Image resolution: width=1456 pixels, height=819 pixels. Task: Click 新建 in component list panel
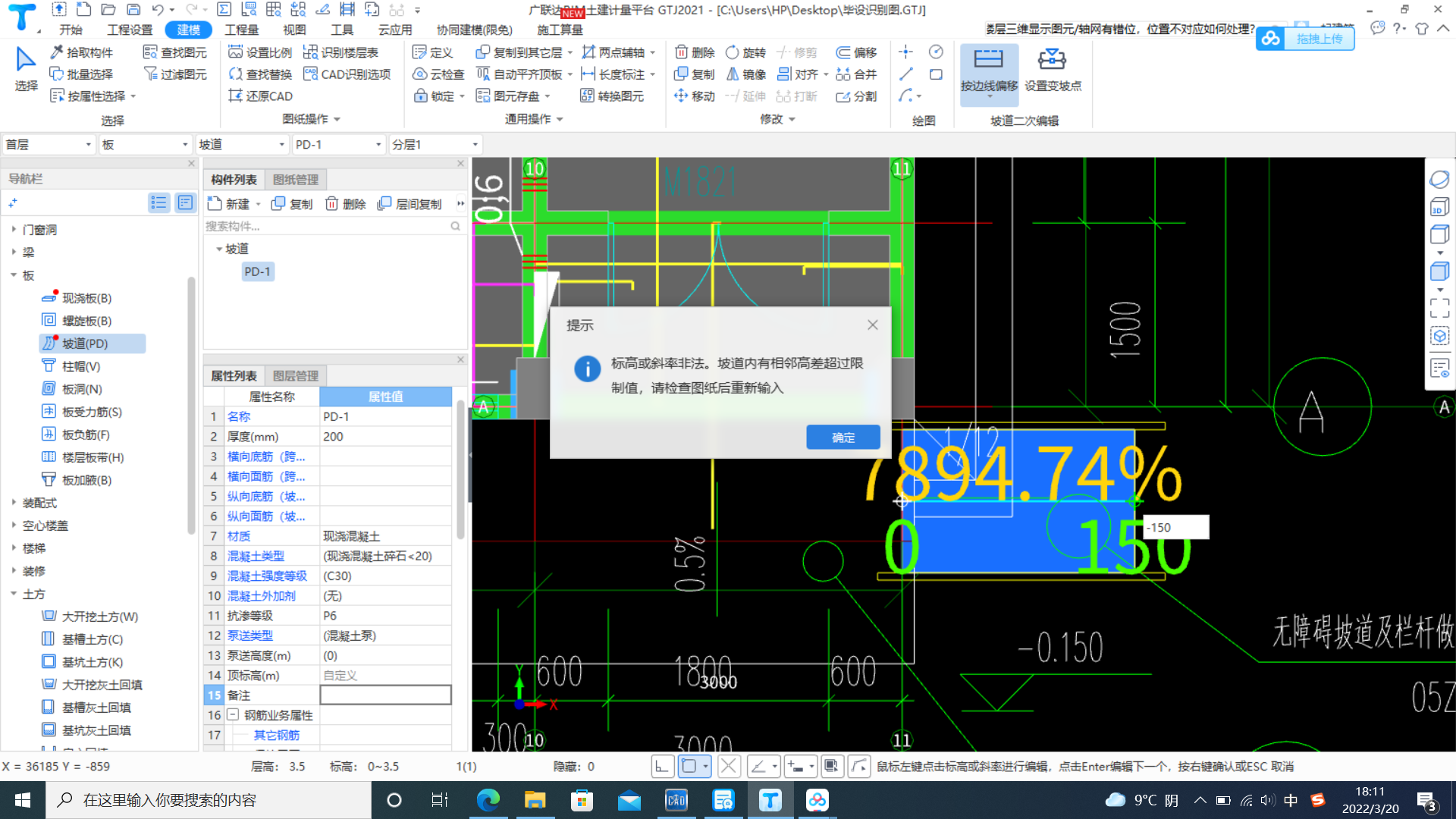(x=229, y=204)
